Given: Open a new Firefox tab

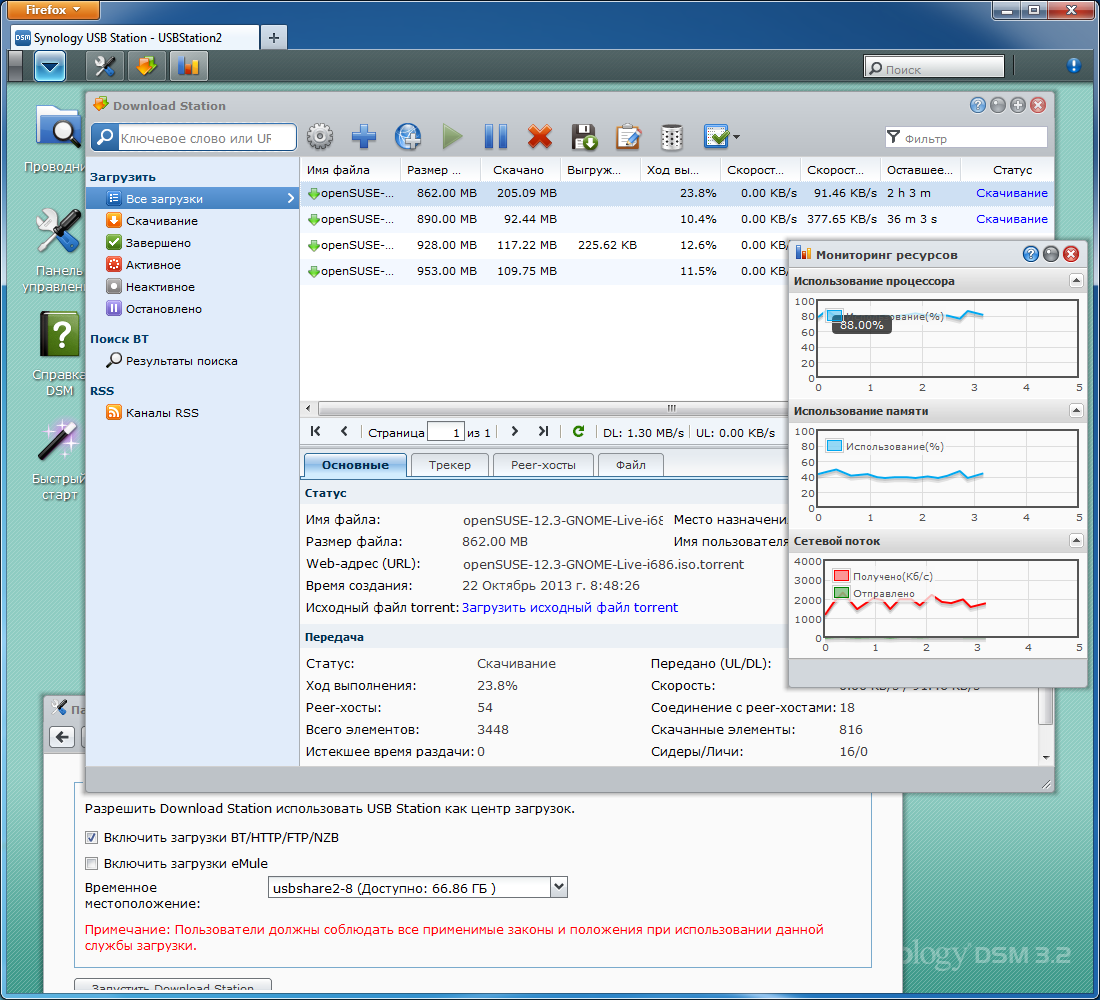Looking at the screenshot, I should click(x=274, y=38).
